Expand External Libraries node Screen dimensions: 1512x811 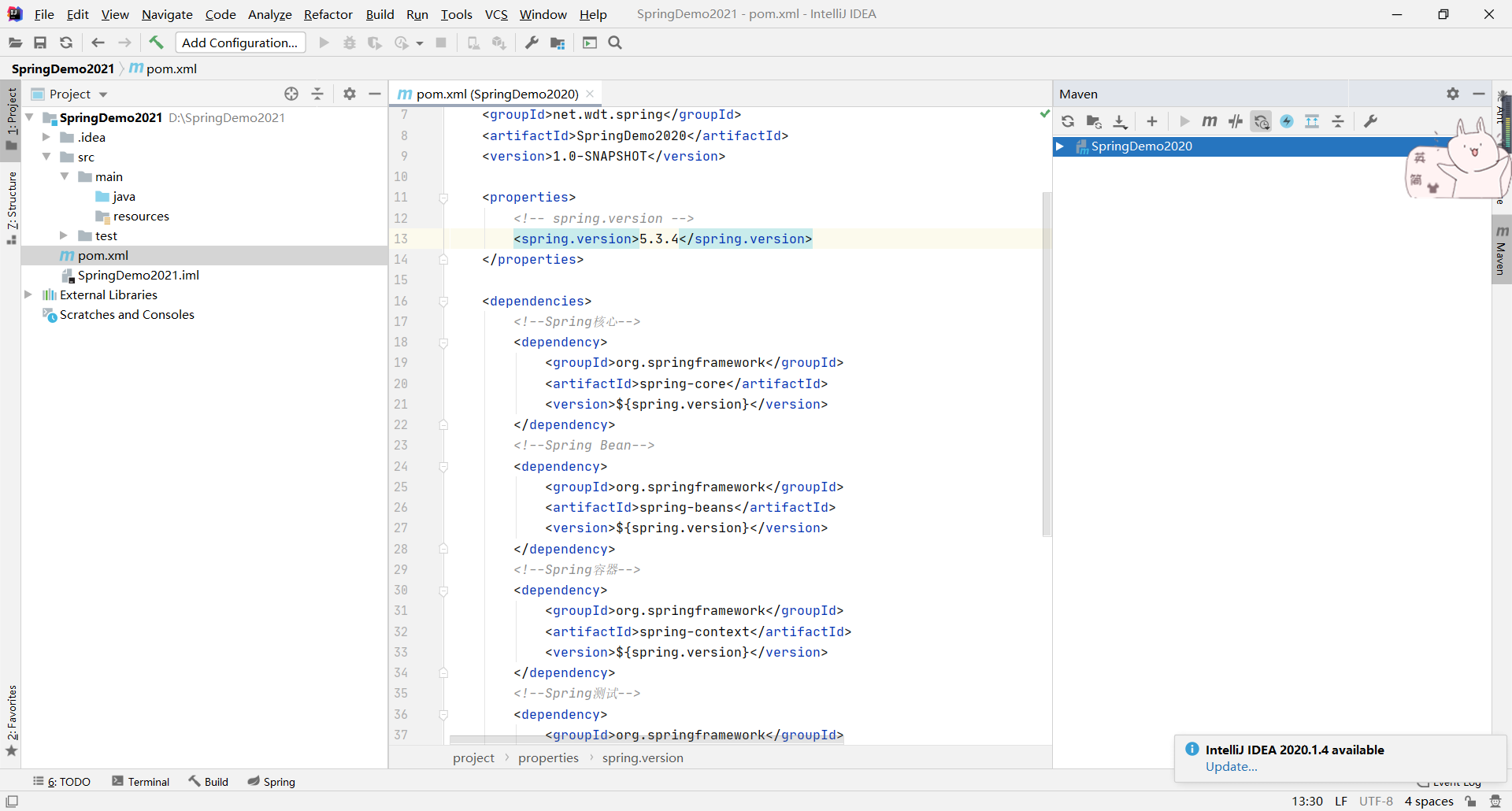pos(28,294)
